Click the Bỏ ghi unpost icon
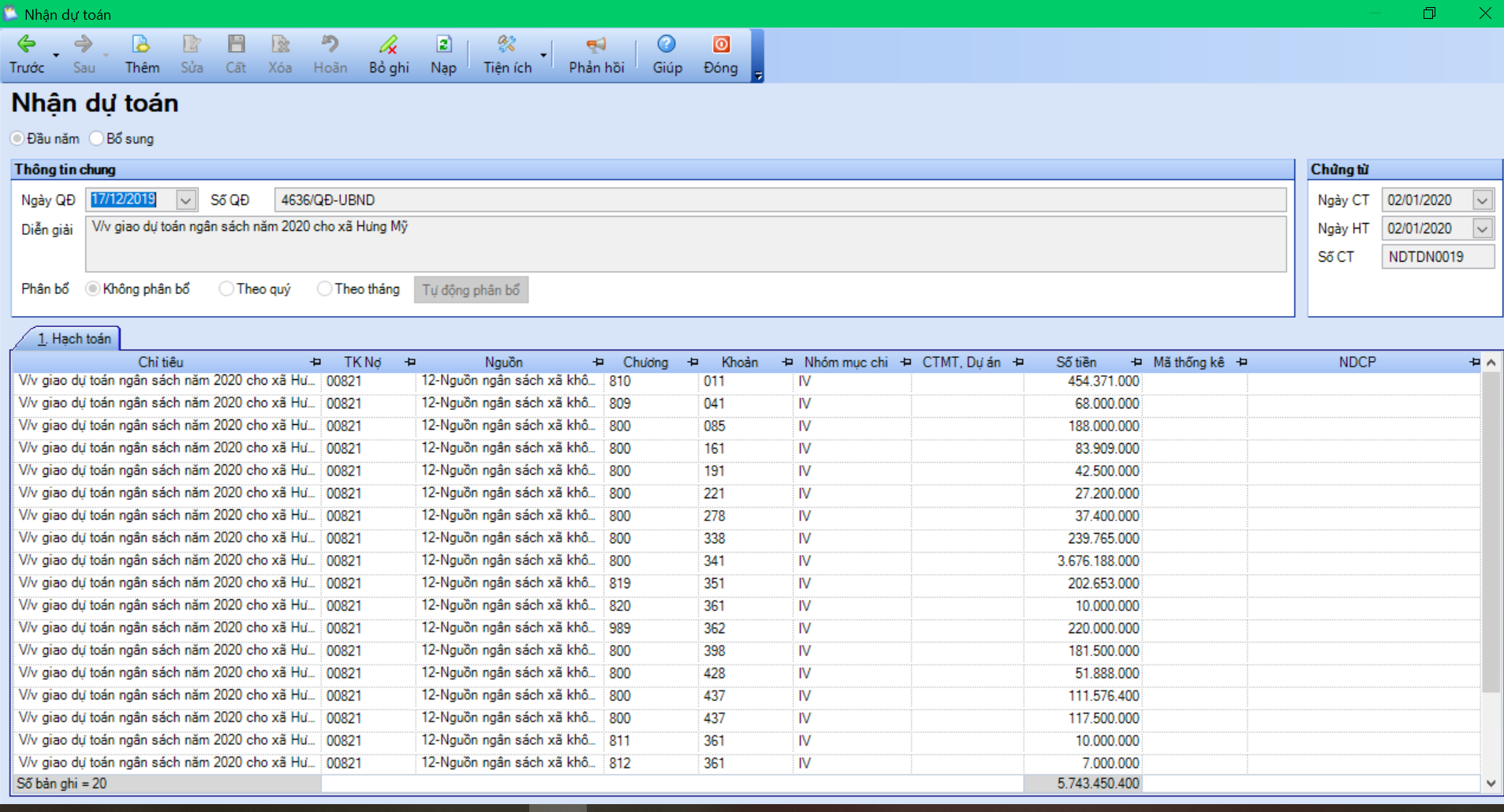This screenshot has width=1504, height=812. pyautogui.click(x=388, y=45)
